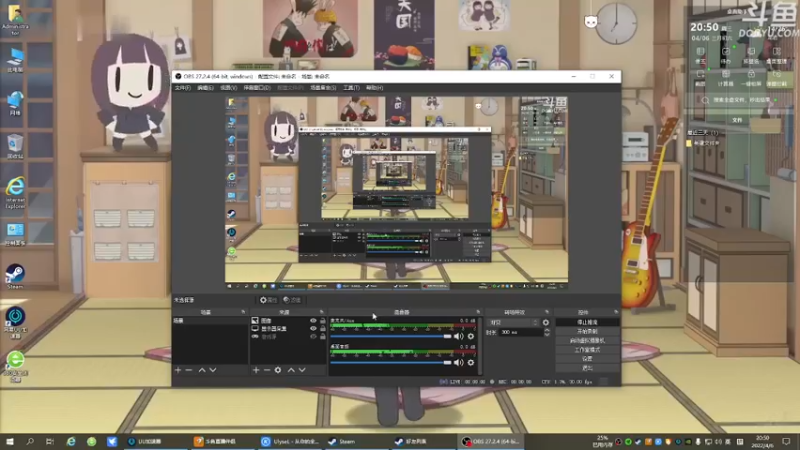Move the source up in Sources panel
The height and width of the screenshot is (450, 800).
click(291, 370)
